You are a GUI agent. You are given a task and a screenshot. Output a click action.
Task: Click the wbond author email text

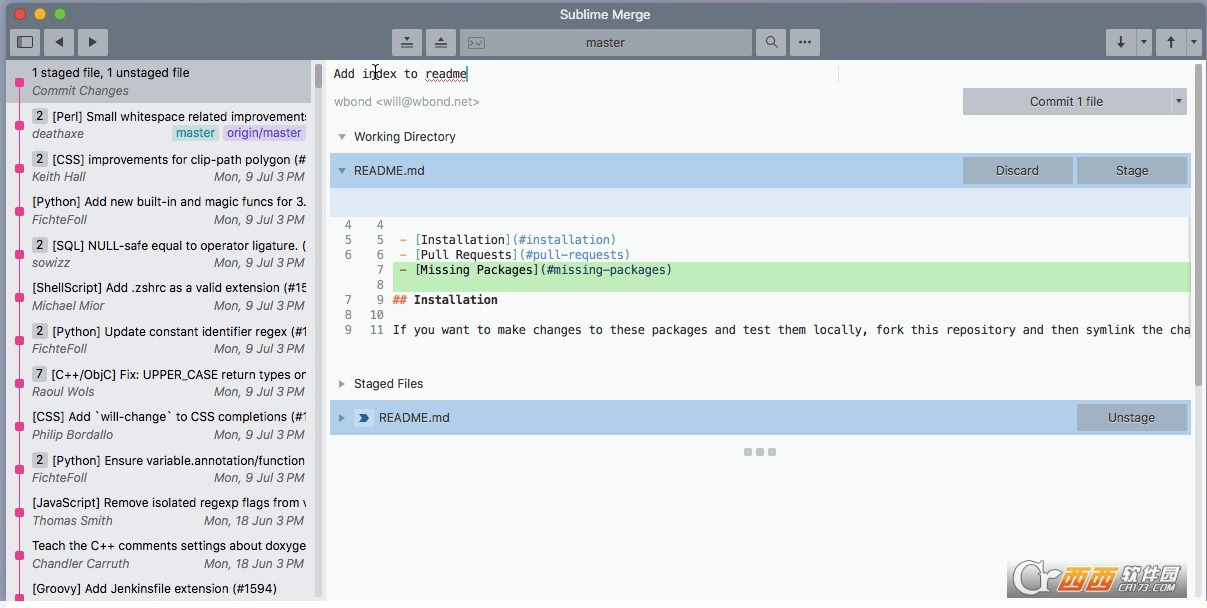(x=406, y=102)
